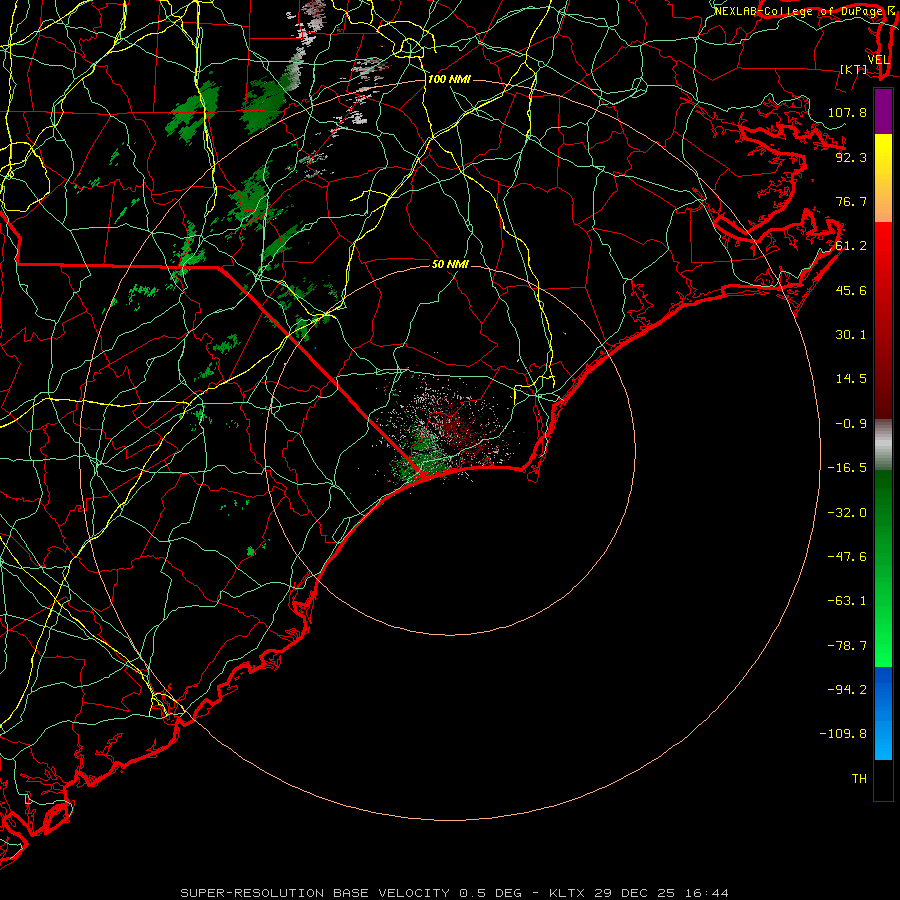Viewport: 900px width, 900px height.
Task: Click the -16.5 legend value
Action: pyautogui.click(x=847, y=468)
